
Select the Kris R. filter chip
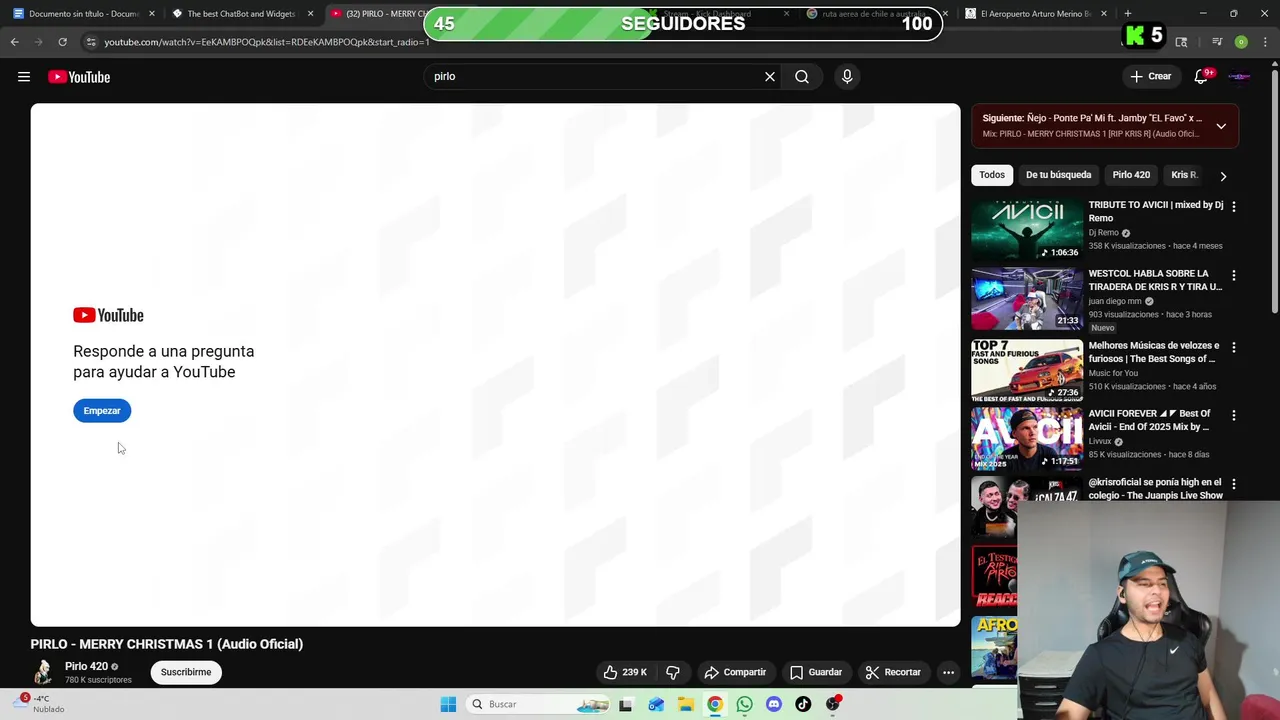pos(1184,175)
